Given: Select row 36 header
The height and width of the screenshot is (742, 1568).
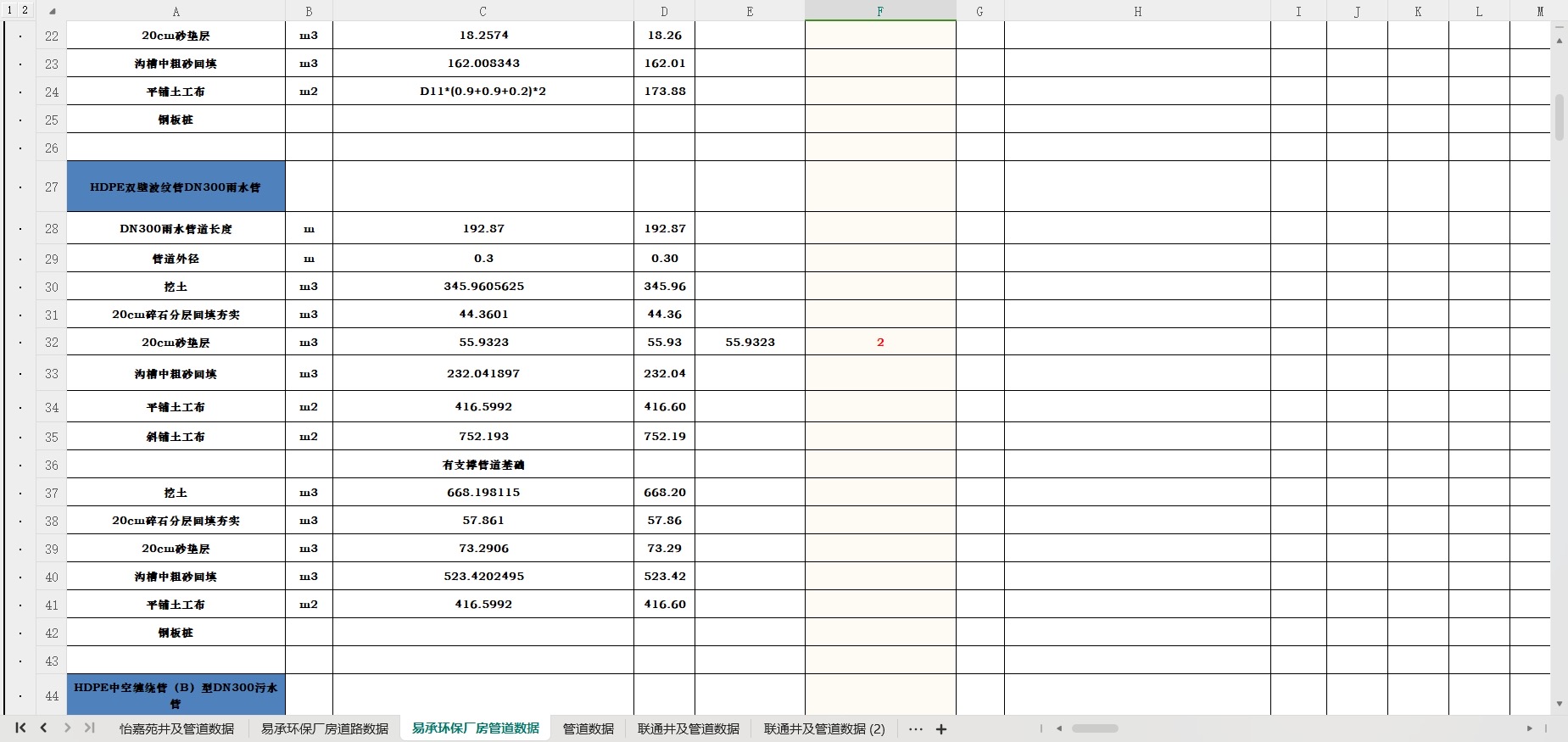Looking at the screenshot, I should [x=52, y=465].
